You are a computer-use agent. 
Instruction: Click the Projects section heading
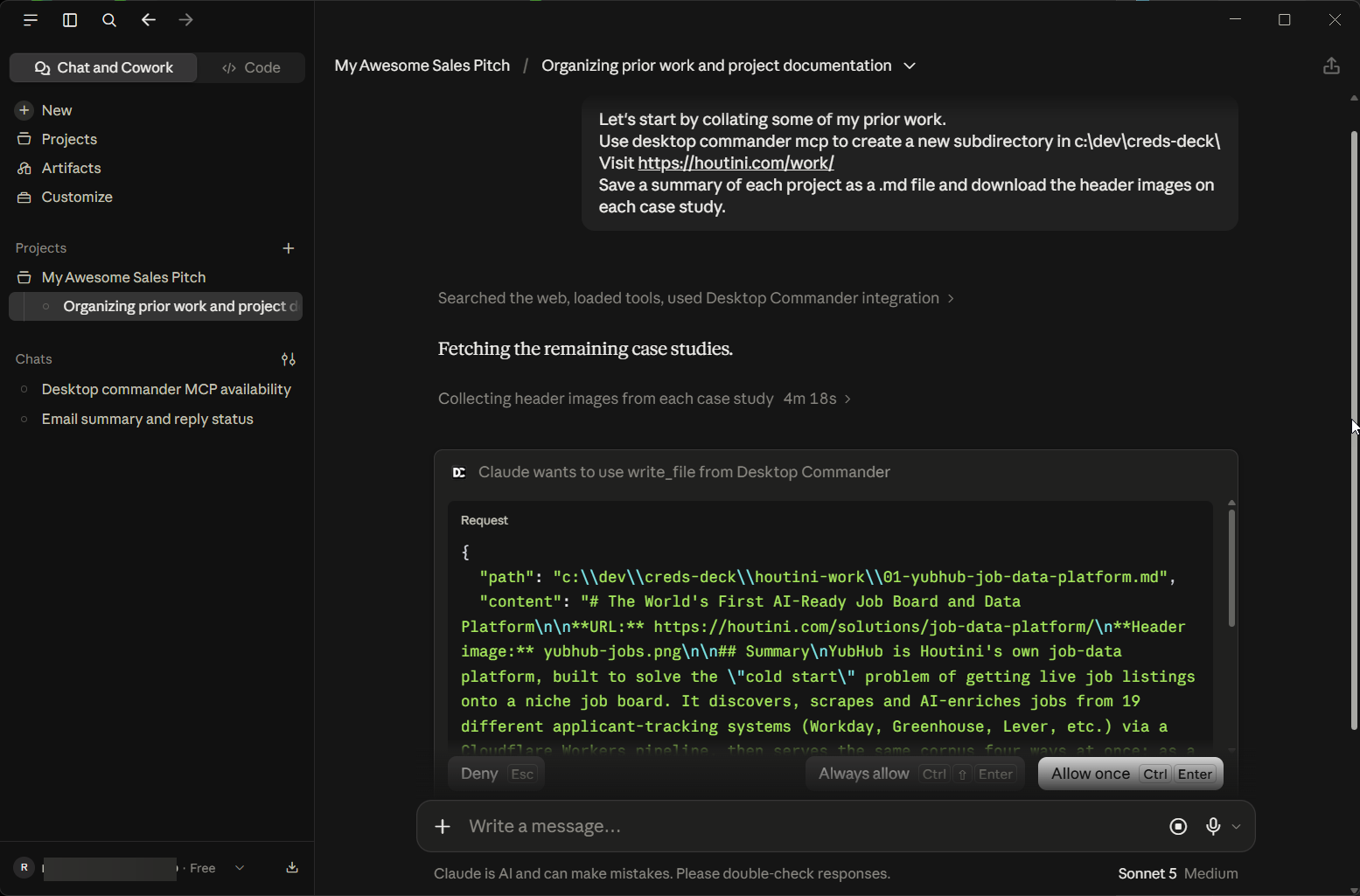click(41, 248)
